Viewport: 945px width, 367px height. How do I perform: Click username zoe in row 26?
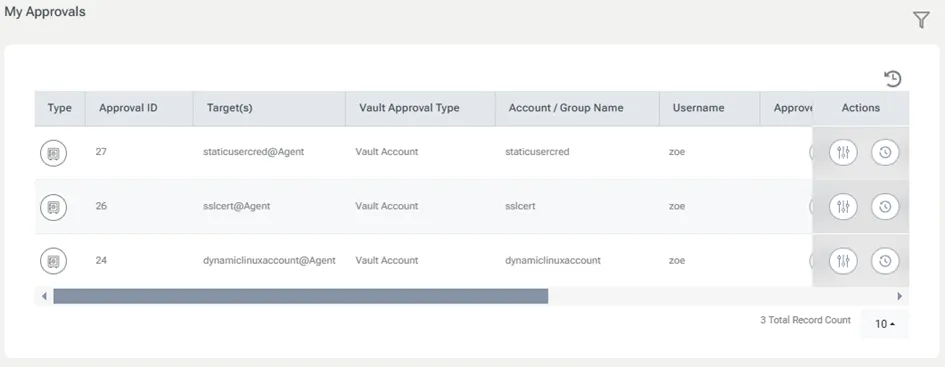click(677, 206)
